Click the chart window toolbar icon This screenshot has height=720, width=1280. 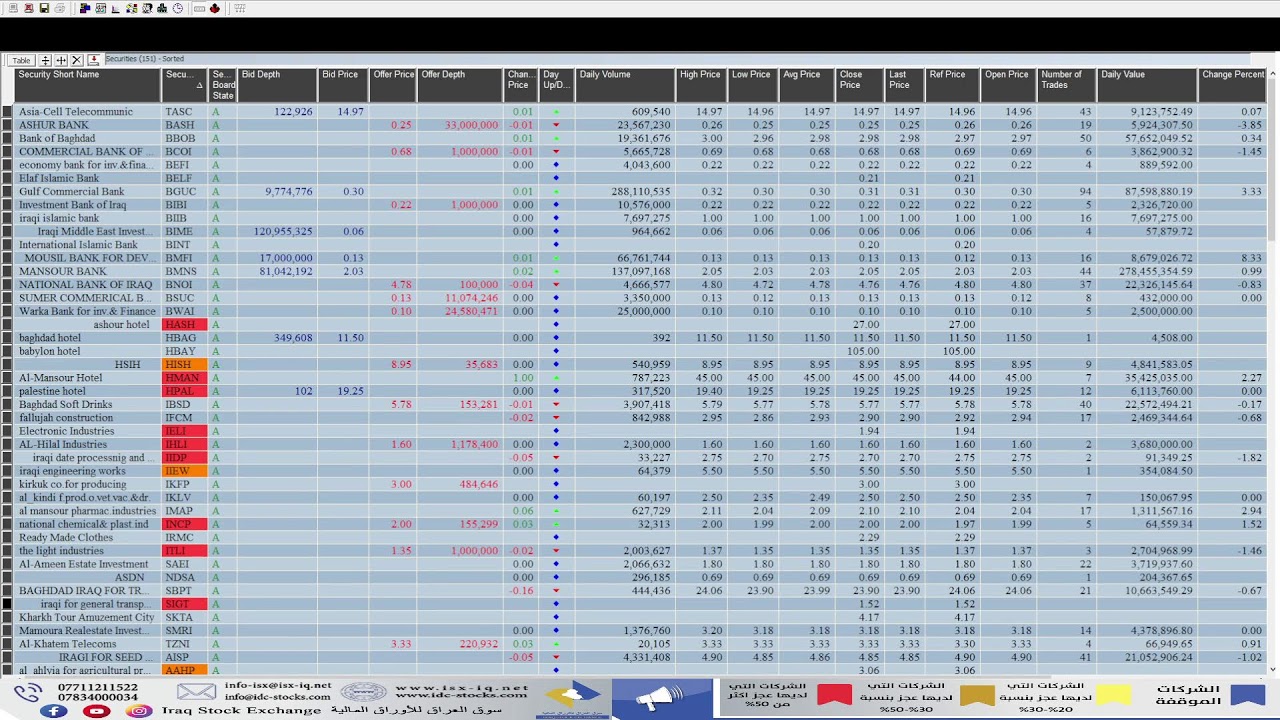pos(101,8)
